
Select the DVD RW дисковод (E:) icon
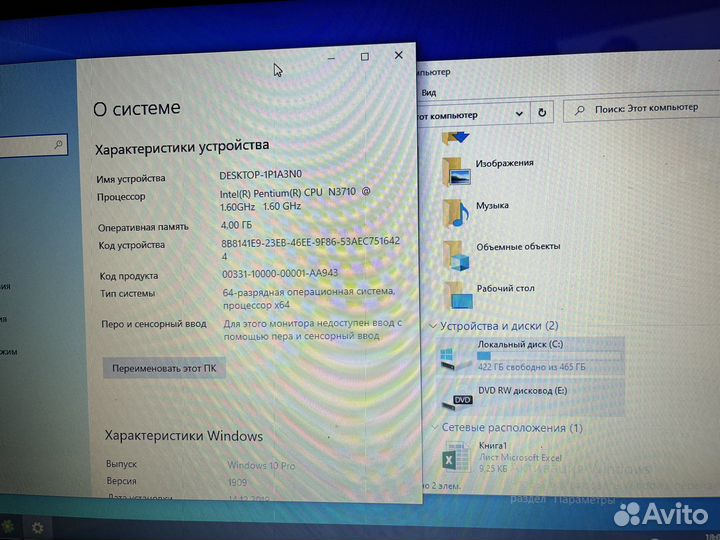[x=456, y=401]
